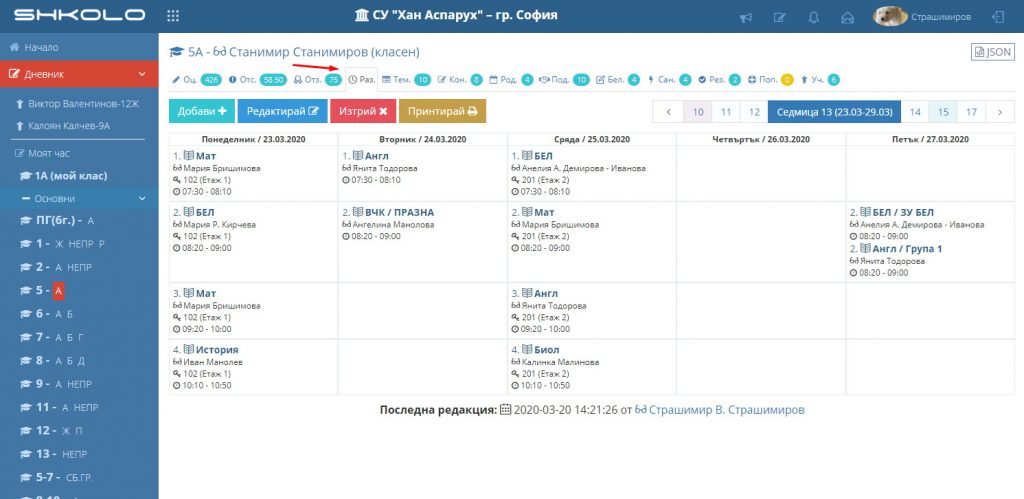The height and width of the screenshot is (499, 1024).
Task: Export schedule using JSON button
Action: (993, 52)
